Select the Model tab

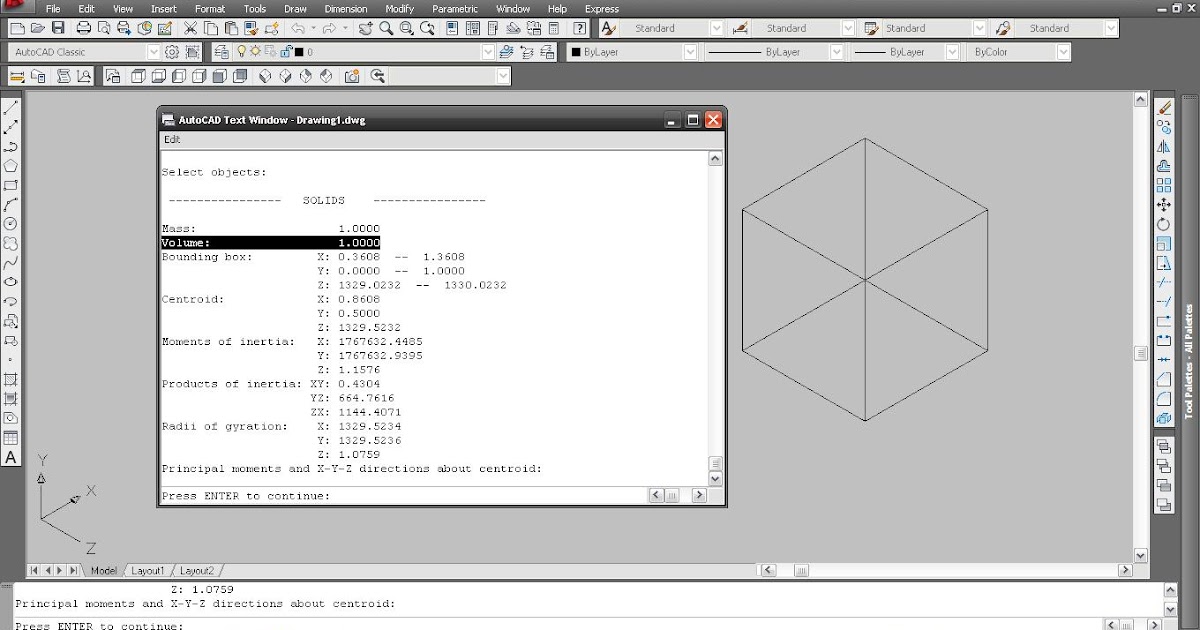pos(104,570)
